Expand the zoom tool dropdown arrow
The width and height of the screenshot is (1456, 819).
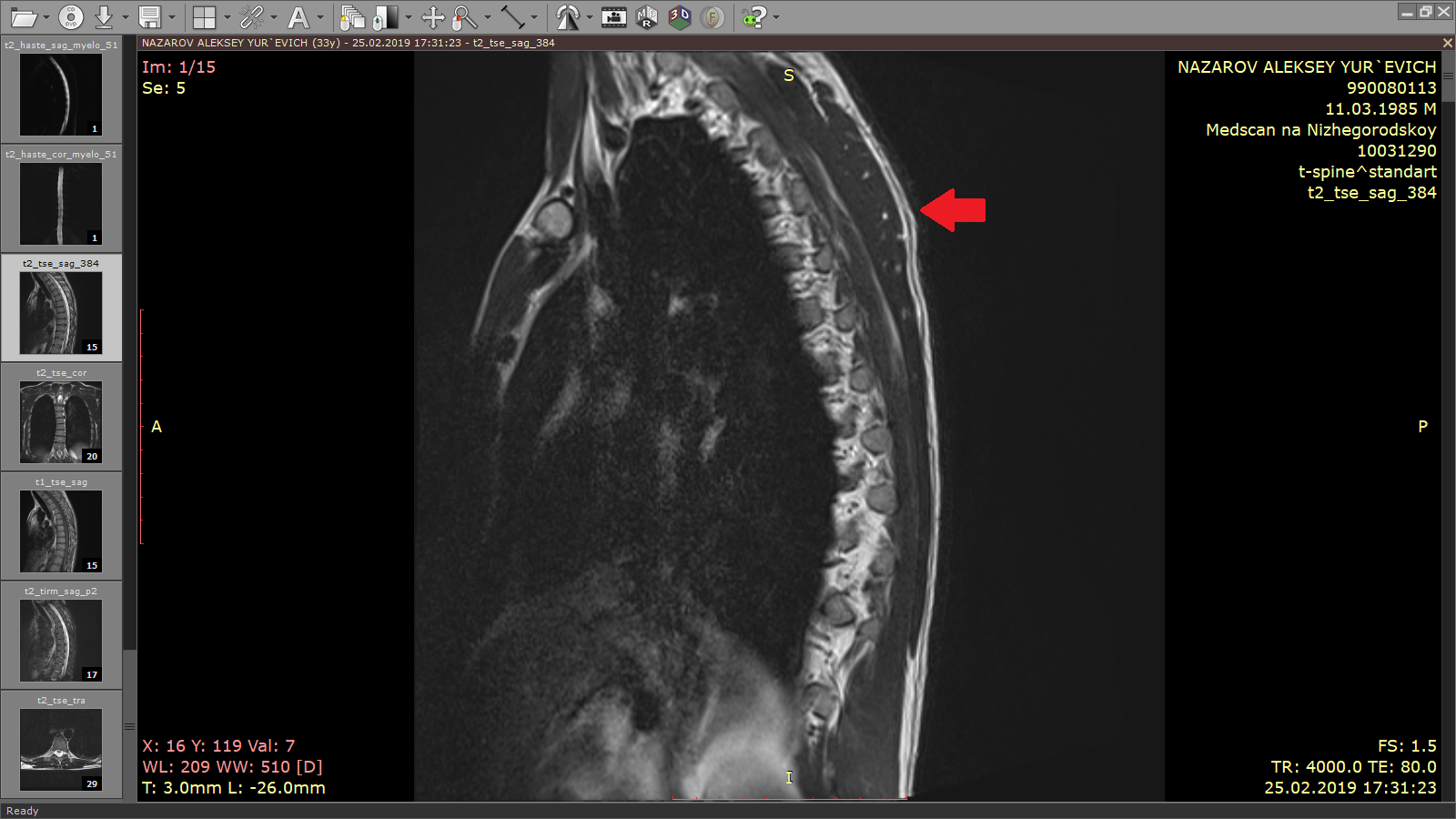[488, 17]
